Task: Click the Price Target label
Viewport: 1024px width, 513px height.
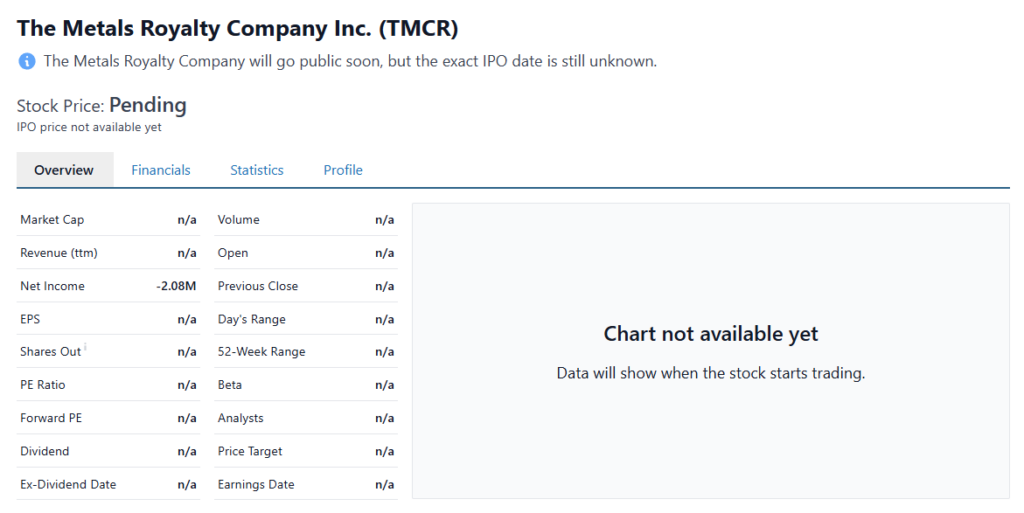Action: click(250, 451)
